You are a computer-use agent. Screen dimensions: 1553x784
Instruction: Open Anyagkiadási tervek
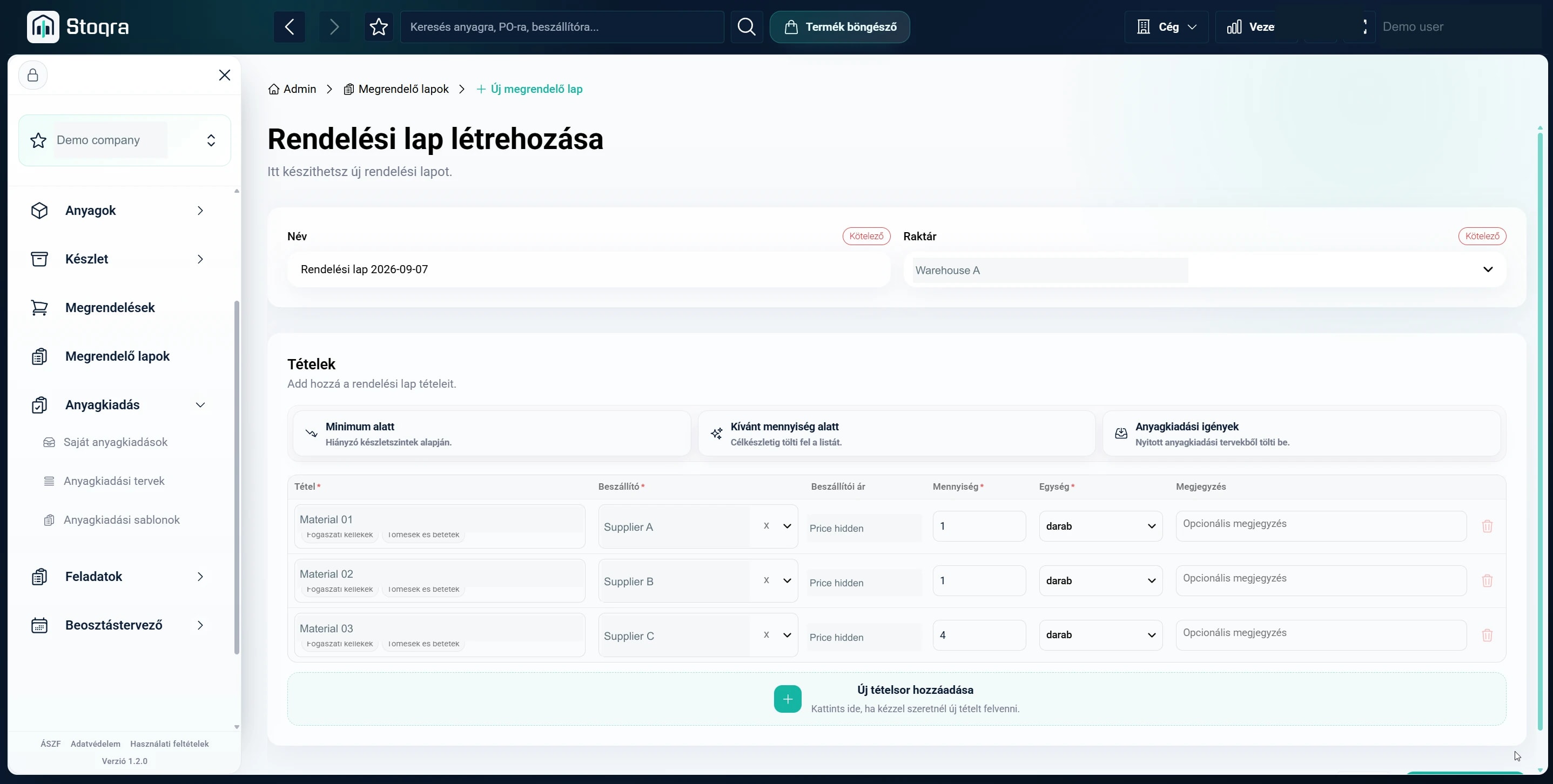[x=104, y=481]
